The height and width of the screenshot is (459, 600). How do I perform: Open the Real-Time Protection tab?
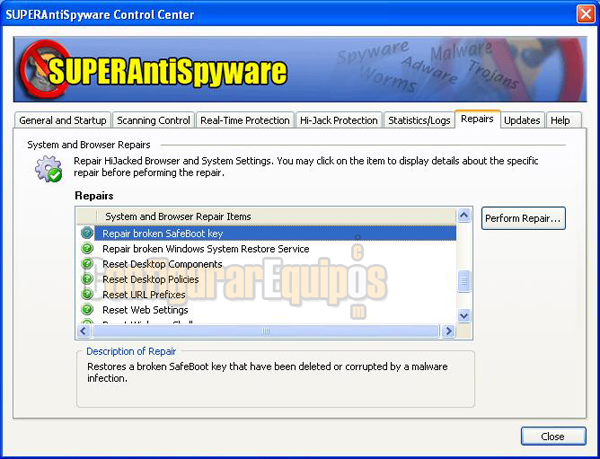point(245,120)
